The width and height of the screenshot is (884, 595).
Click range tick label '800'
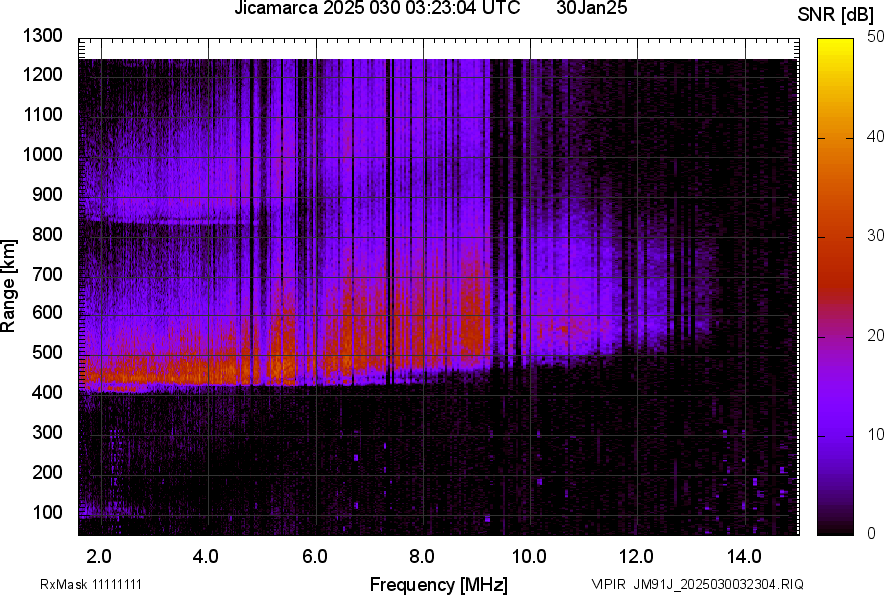[x=47, y=234]
